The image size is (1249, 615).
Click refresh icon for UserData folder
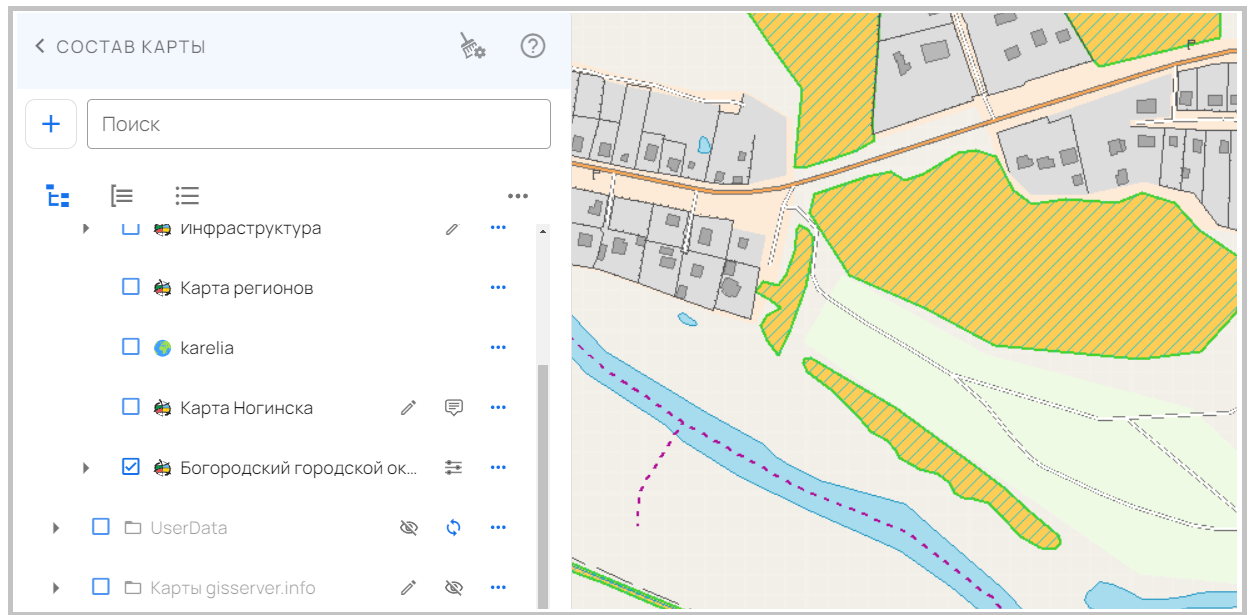click(x=453, y=528)
